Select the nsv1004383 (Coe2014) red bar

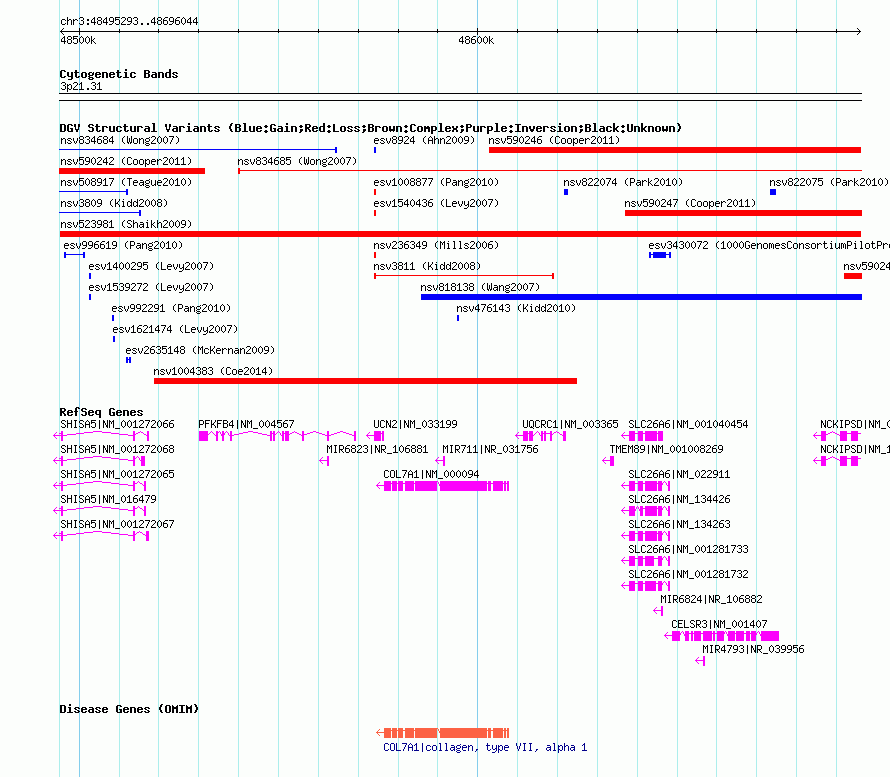pyautogui.click(x=366, y=381)
